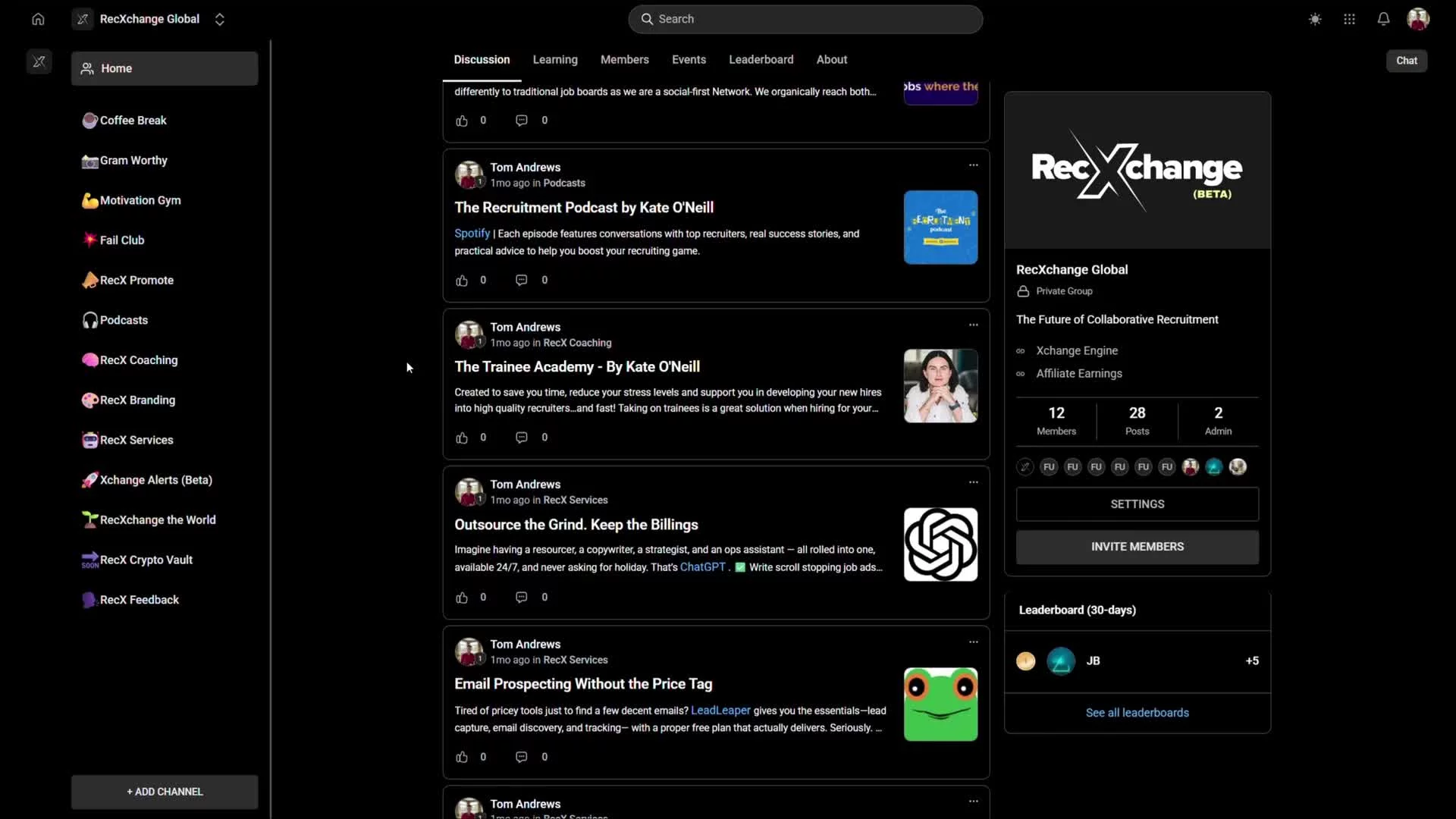Select the Home item in sidebar
The image size is (1456, 819).
click(165, 68)
